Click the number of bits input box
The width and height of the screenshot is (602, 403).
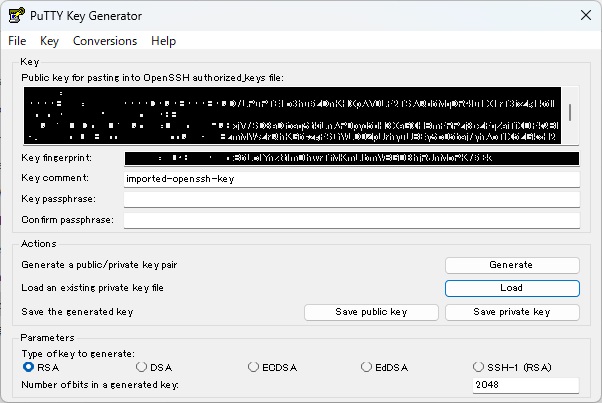pos(525,385)
